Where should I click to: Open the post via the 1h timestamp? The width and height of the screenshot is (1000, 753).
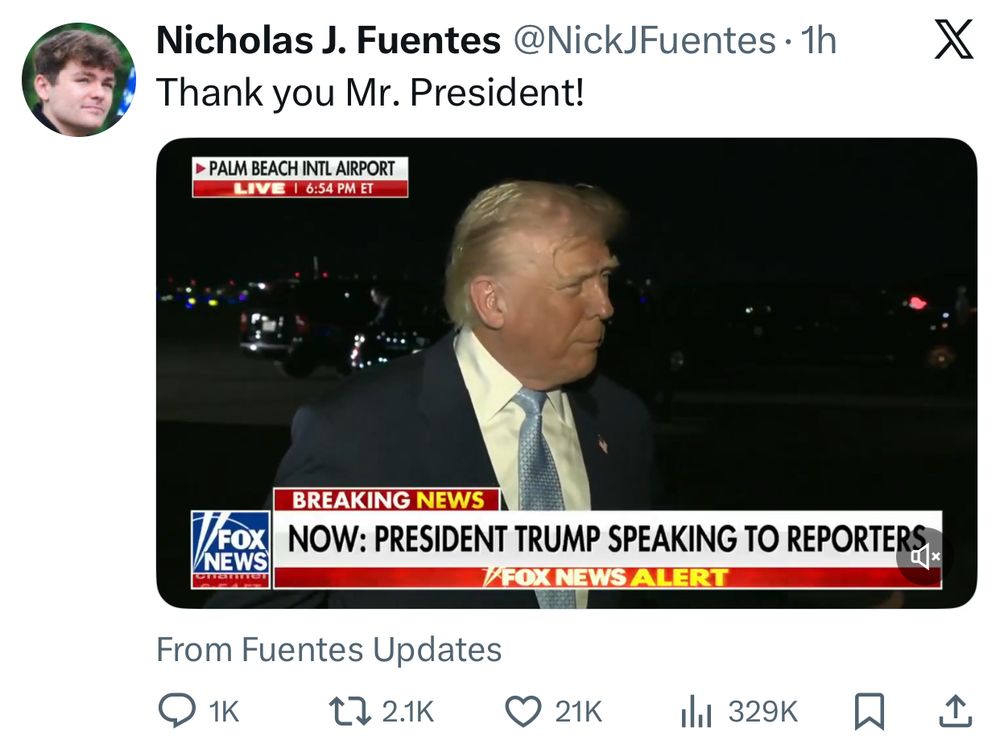coord(818,40)
